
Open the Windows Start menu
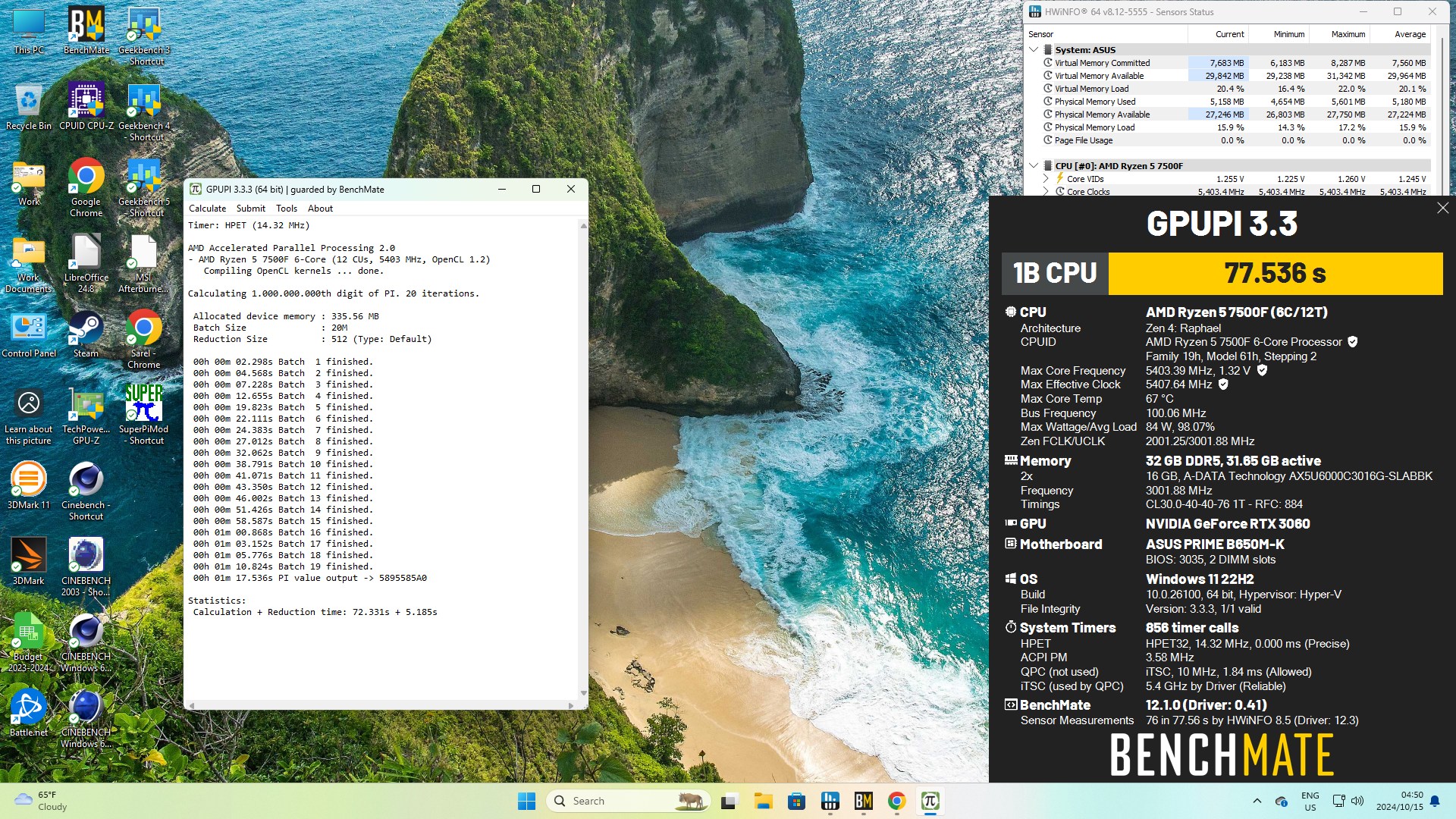526,801
